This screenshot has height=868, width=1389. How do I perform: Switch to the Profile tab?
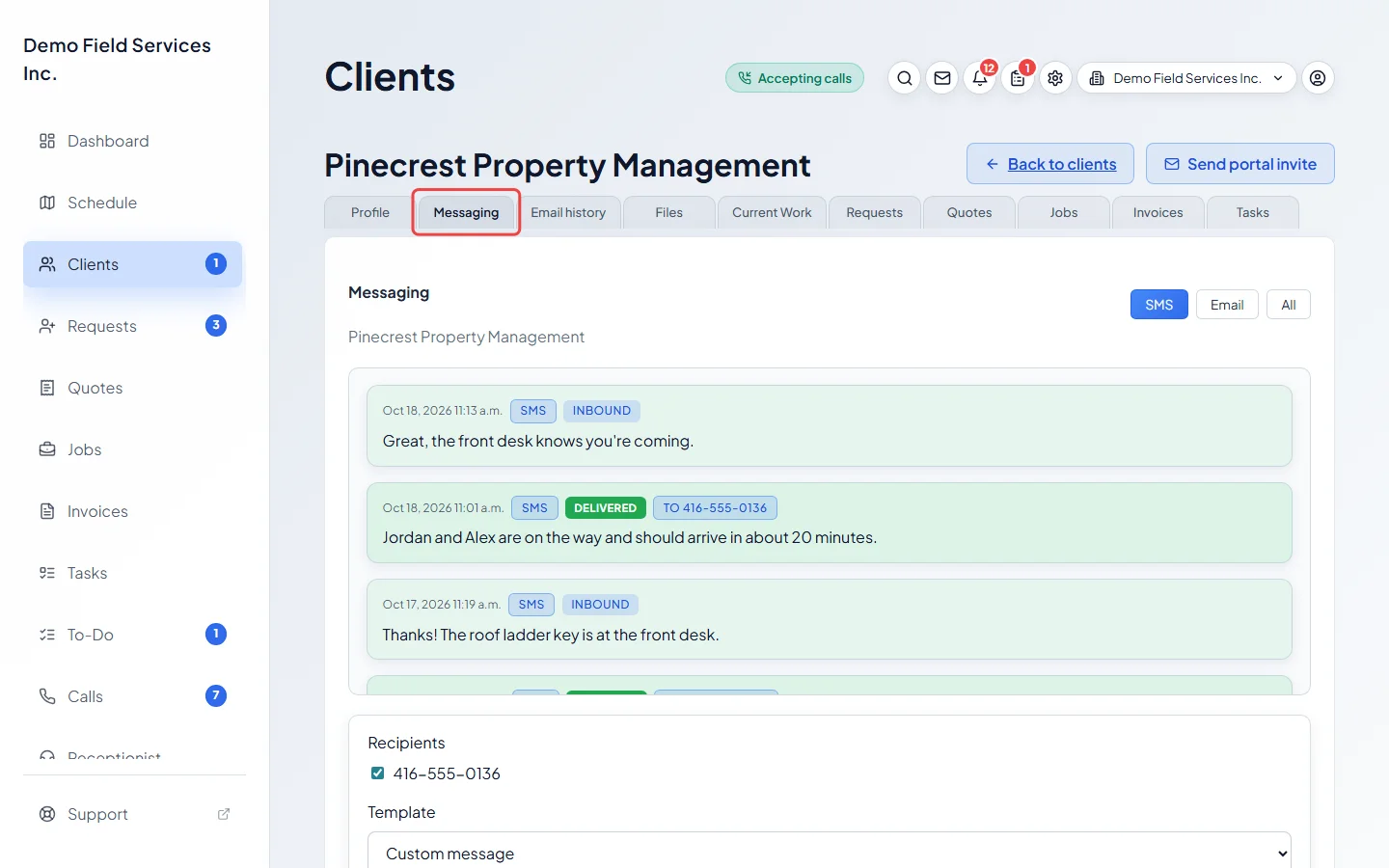coord(370,212)
